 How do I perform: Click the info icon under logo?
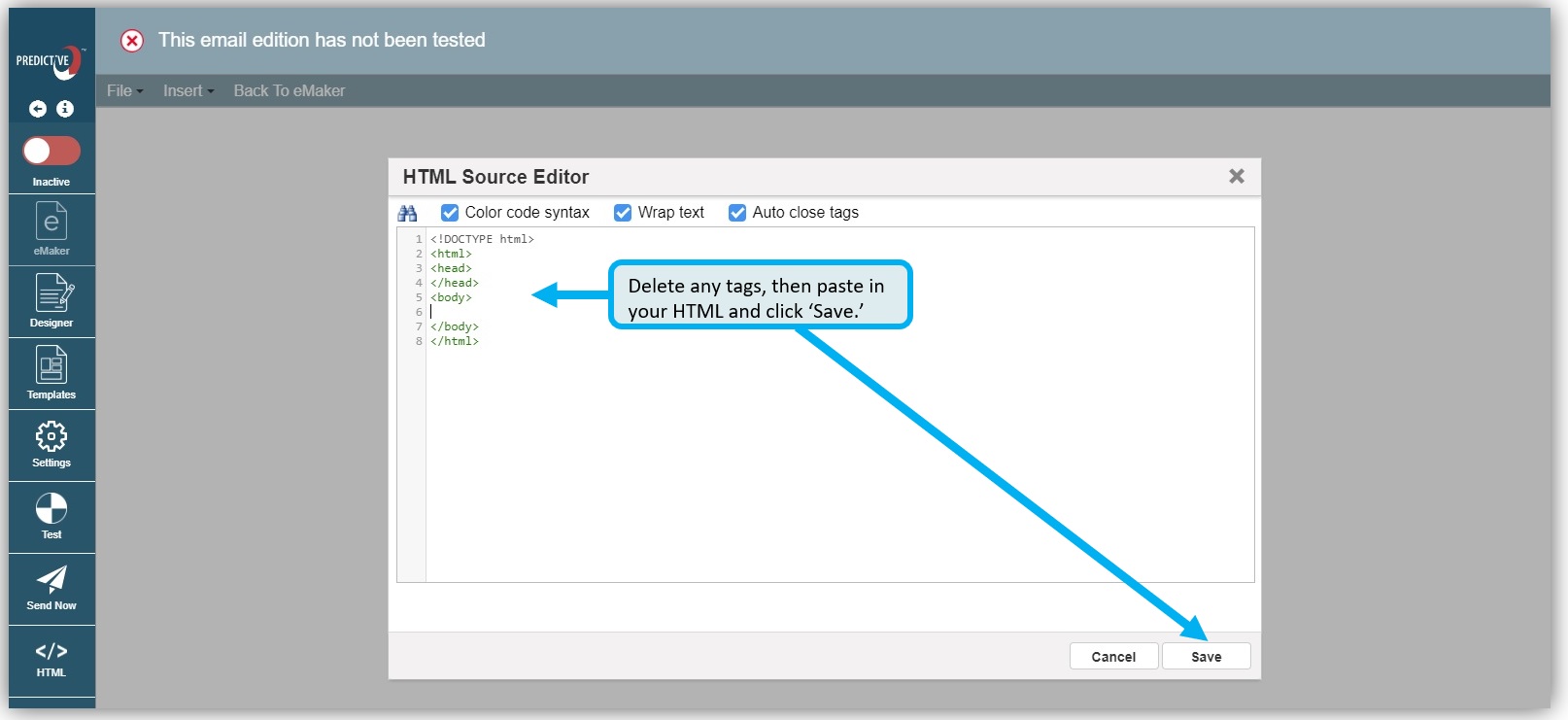pos(65,109)
